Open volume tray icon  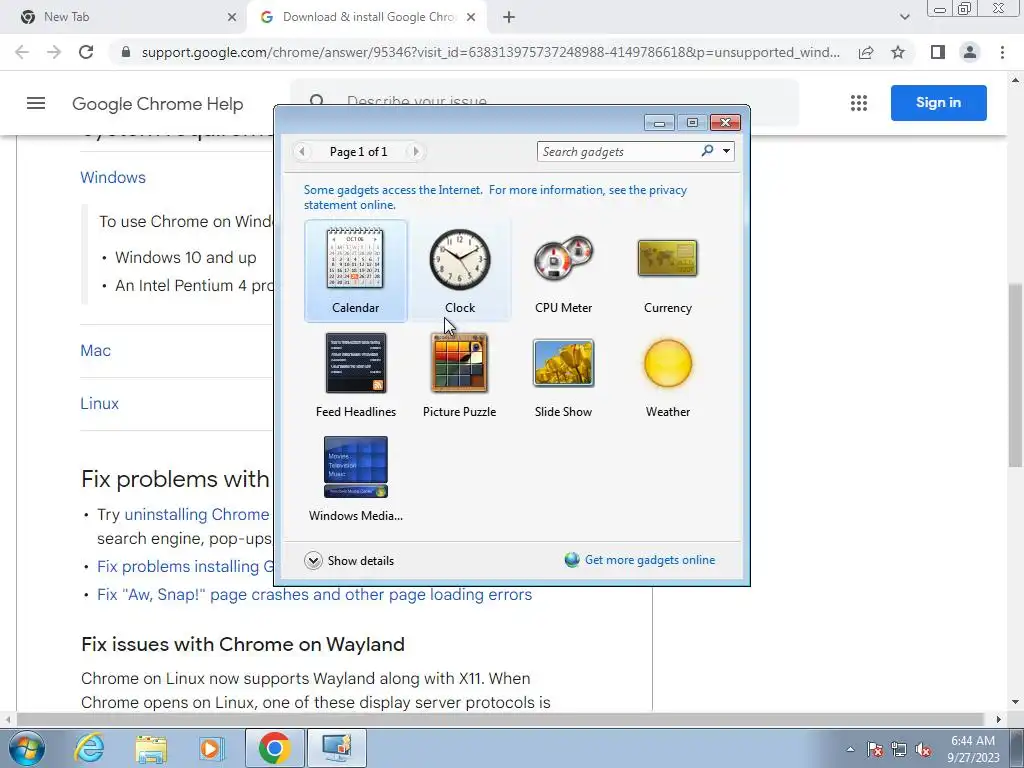click(x=923, y=749)
